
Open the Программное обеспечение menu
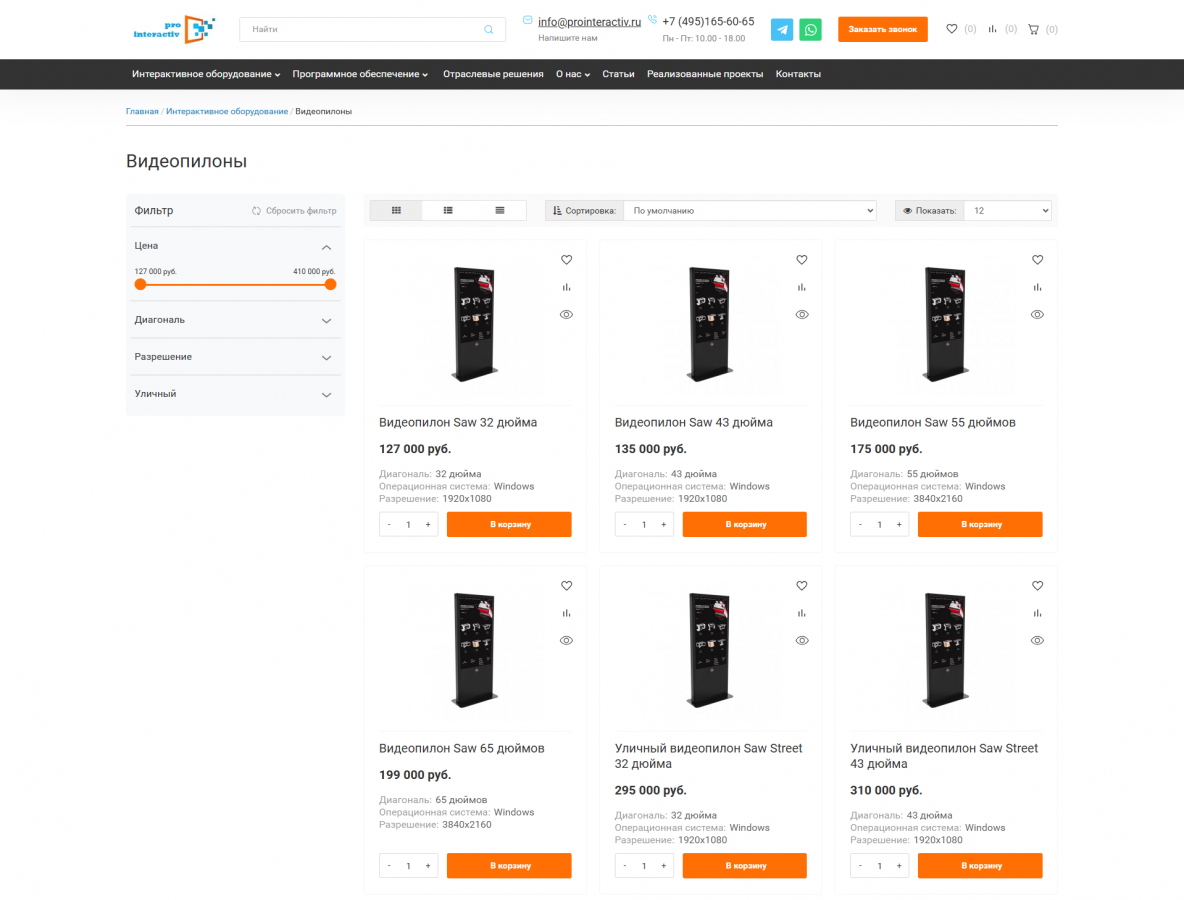(x=360, y=74)
